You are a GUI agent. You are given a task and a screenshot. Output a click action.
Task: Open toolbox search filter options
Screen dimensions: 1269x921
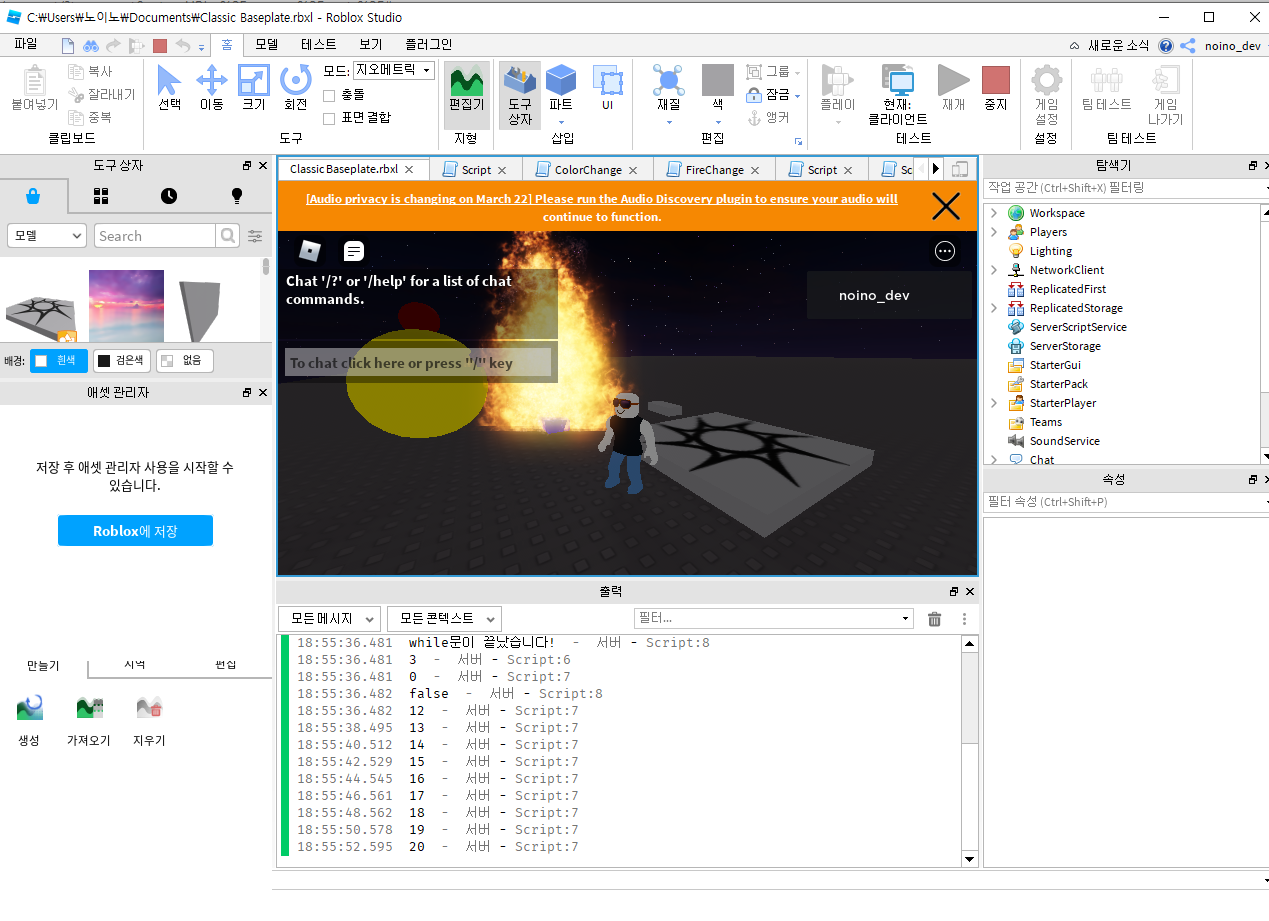click(256, 236)
